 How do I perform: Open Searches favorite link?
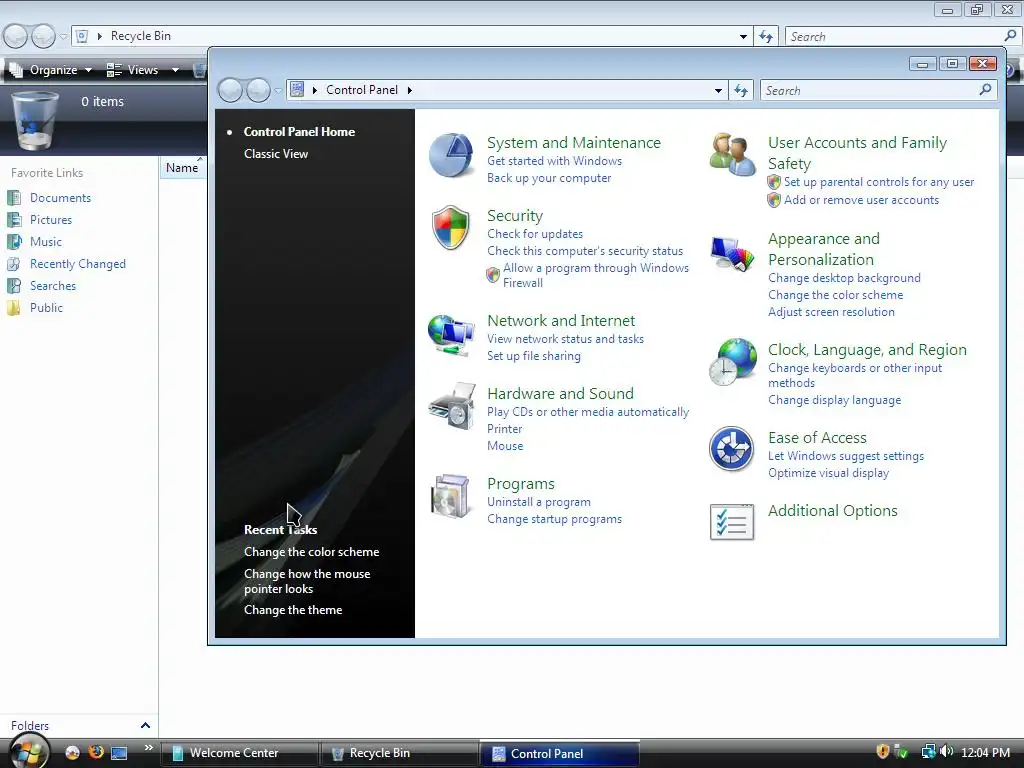coord(53,285)
